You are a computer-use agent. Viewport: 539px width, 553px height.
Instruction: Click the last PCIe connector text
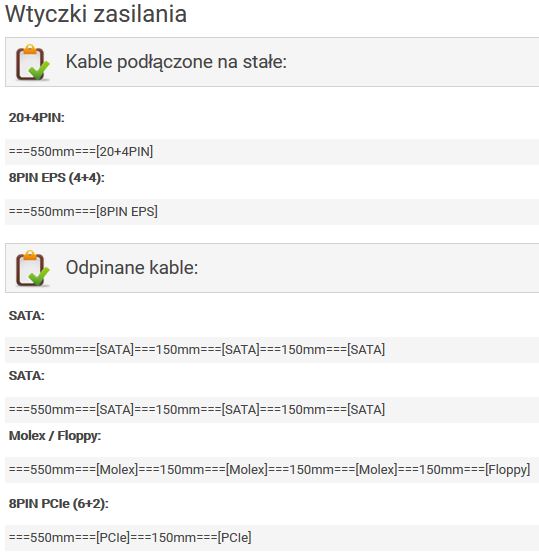[235, 537]
